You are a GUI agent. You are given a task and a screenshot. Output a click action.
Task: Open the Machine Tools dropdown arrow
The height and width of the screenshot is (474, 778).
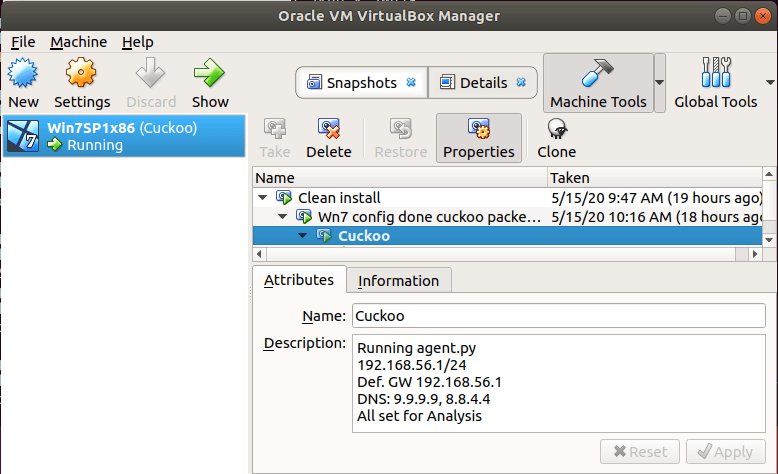(659, 82)
